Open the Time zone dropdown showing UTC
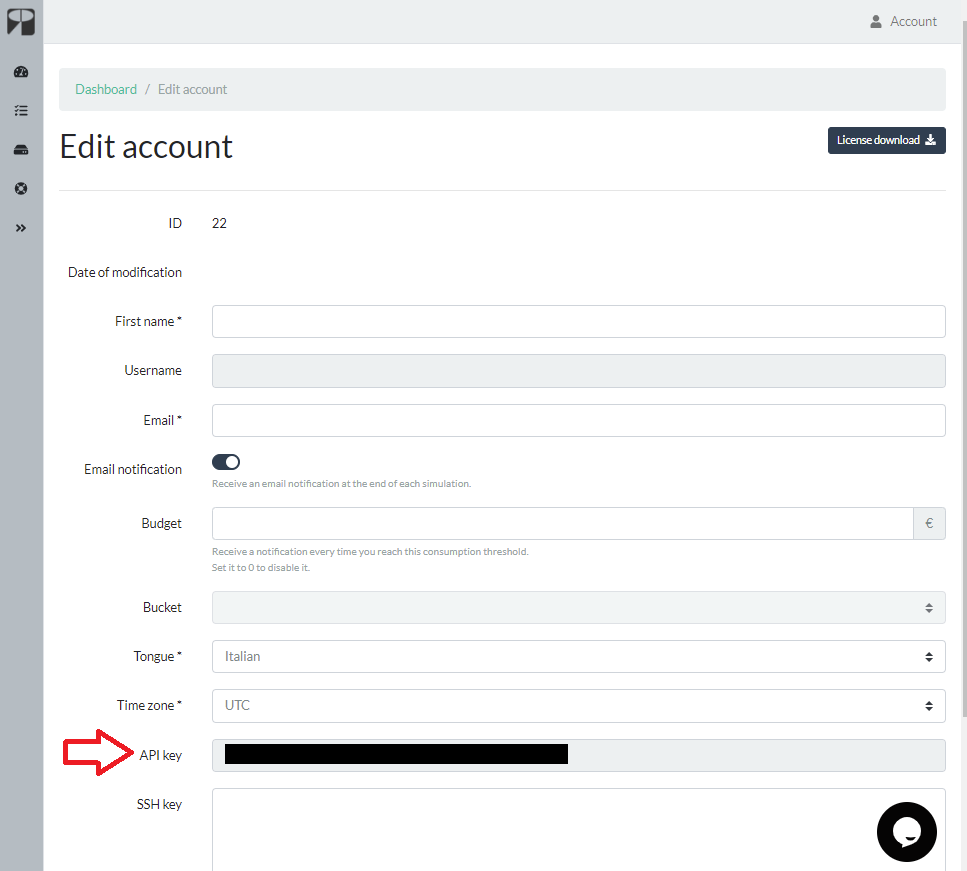 tap(578, 706)
